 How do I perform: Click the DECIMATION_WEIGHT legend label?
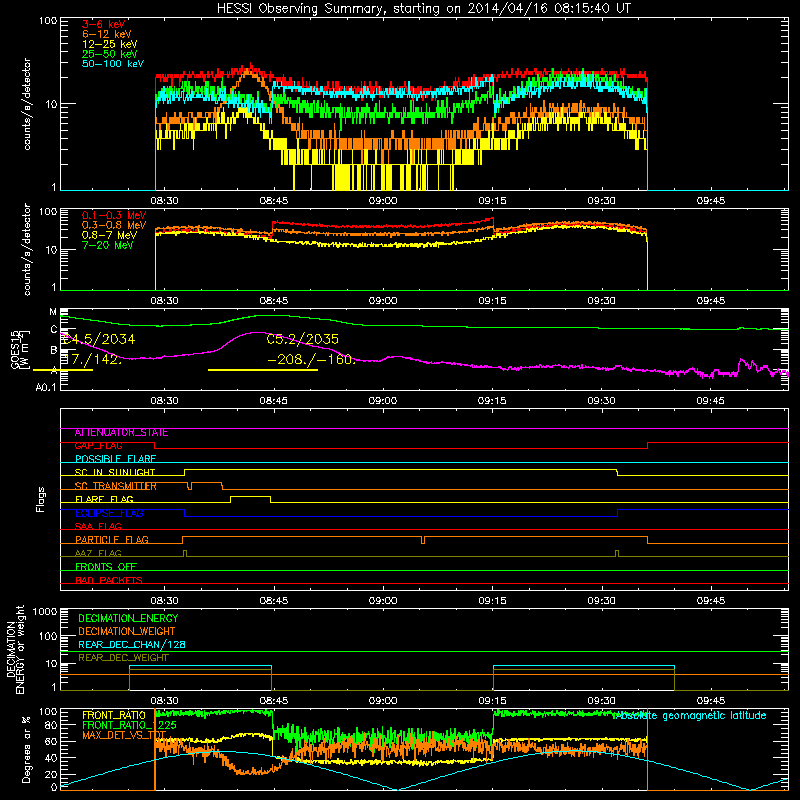coord(127,632)
